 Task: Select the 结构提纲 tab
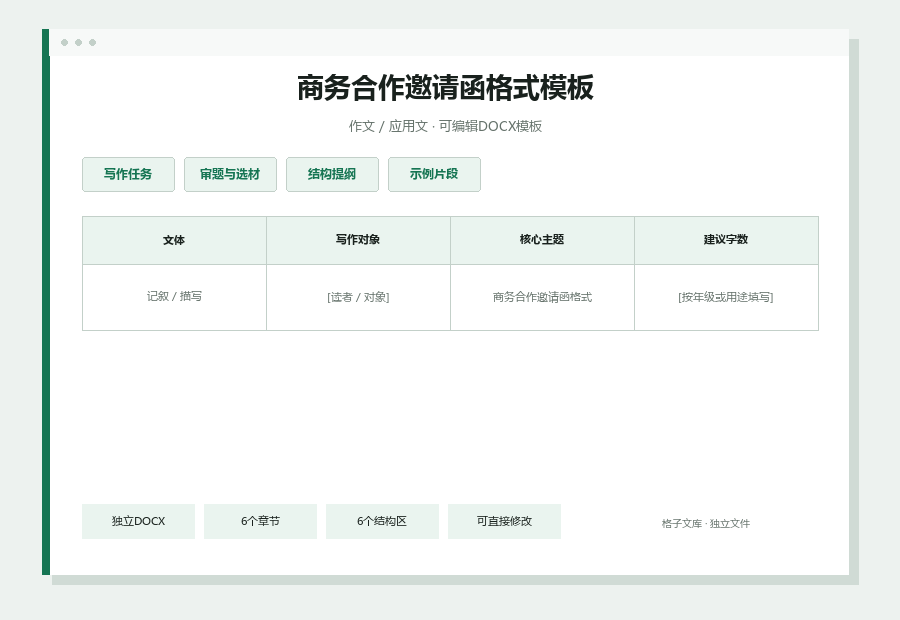[332, 175]
